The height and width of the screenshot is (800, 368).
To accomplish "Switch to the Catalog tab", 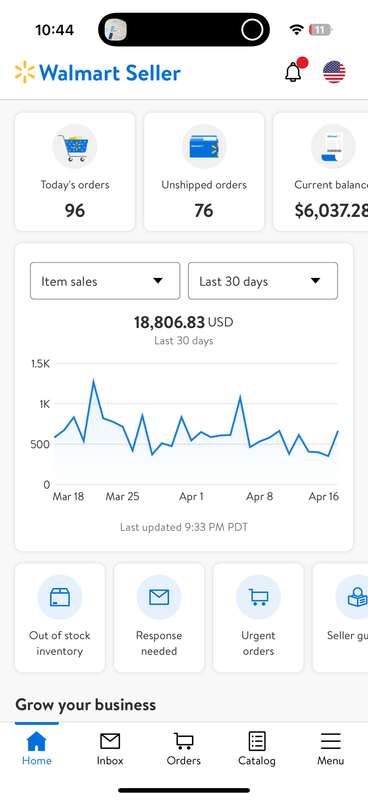I will point(257,748).
